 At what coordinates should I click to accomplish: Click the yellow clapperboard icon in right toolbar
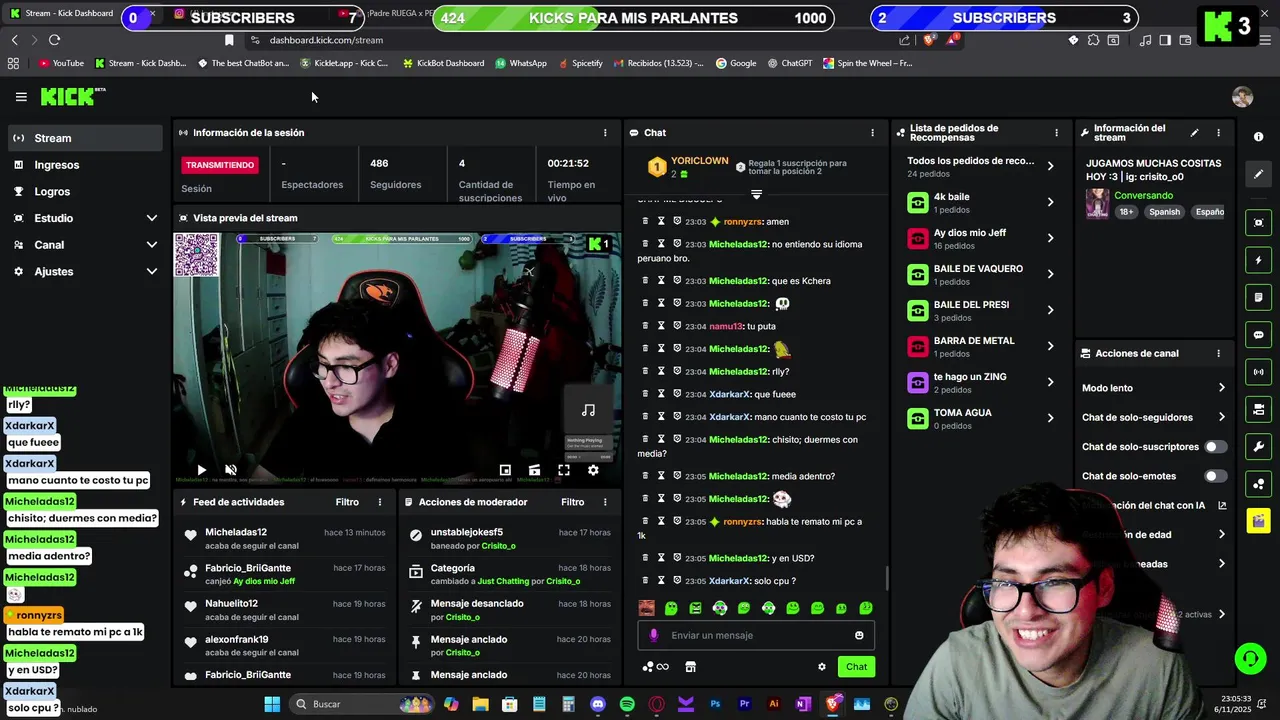coord(1259,521)
